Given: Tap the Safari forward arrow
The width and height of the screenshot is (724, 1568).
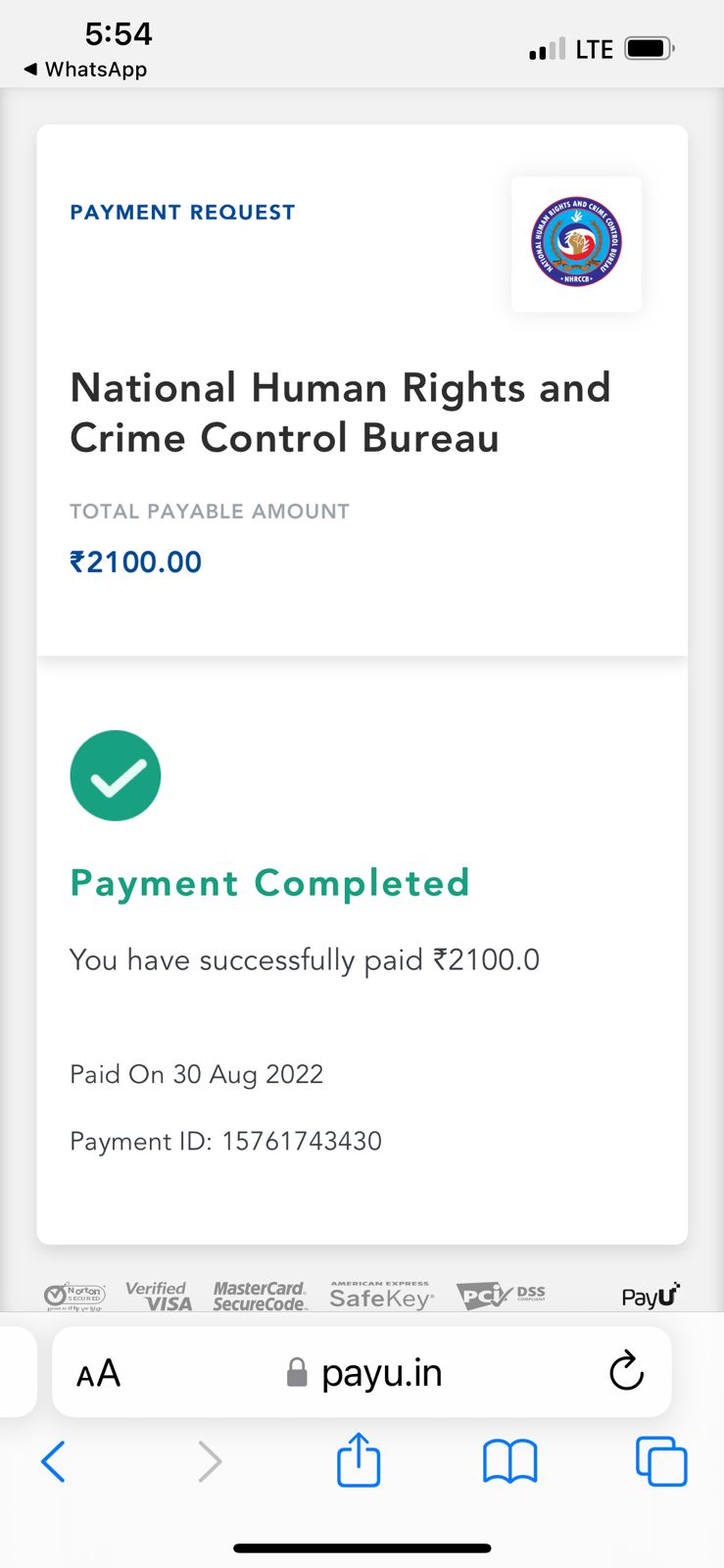Looking at the screenshot, I should (x=210, y=1462).
